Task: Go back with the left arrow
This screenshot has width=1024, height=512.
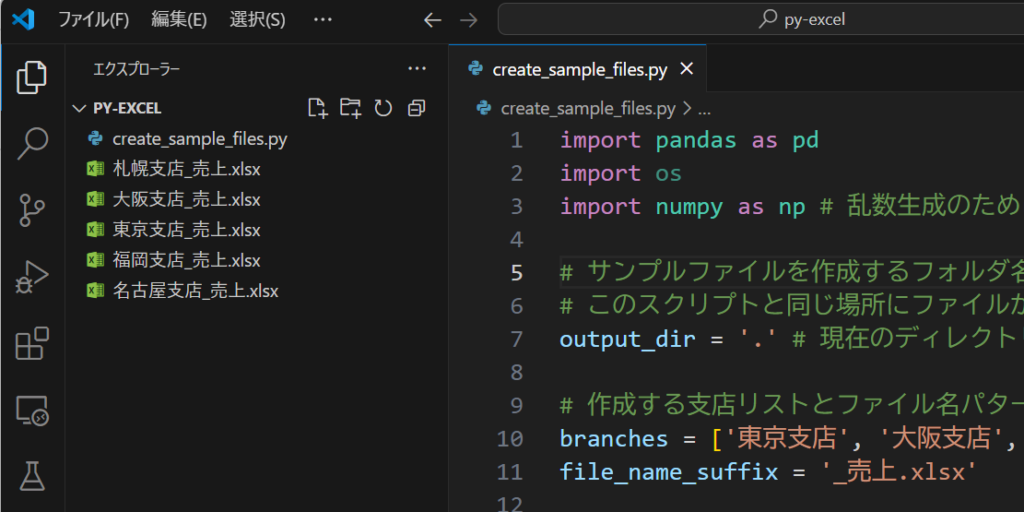Action: point(432,20)
